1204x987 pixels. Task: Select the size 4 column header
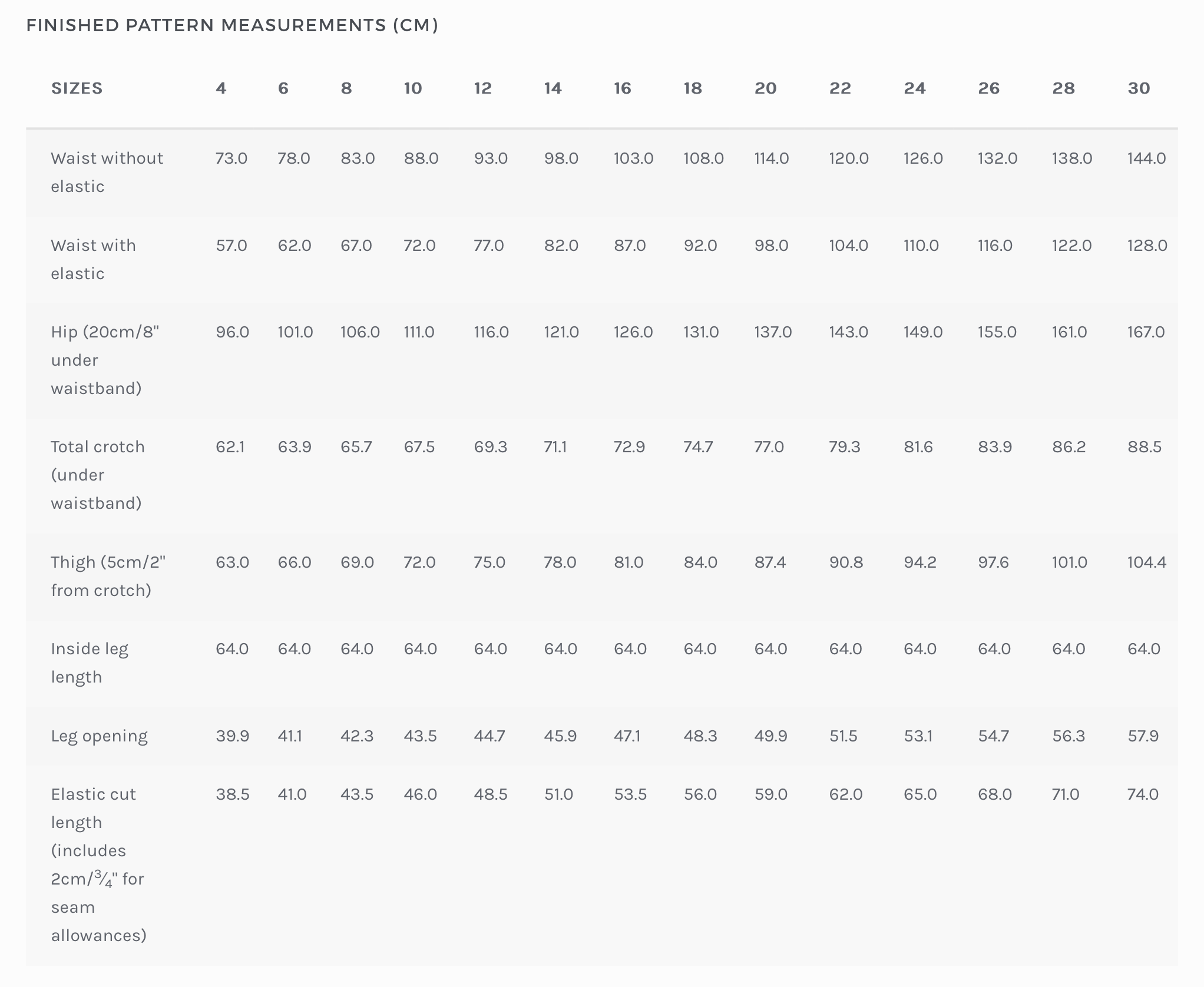pyautogui.click(x=221, y=88)
